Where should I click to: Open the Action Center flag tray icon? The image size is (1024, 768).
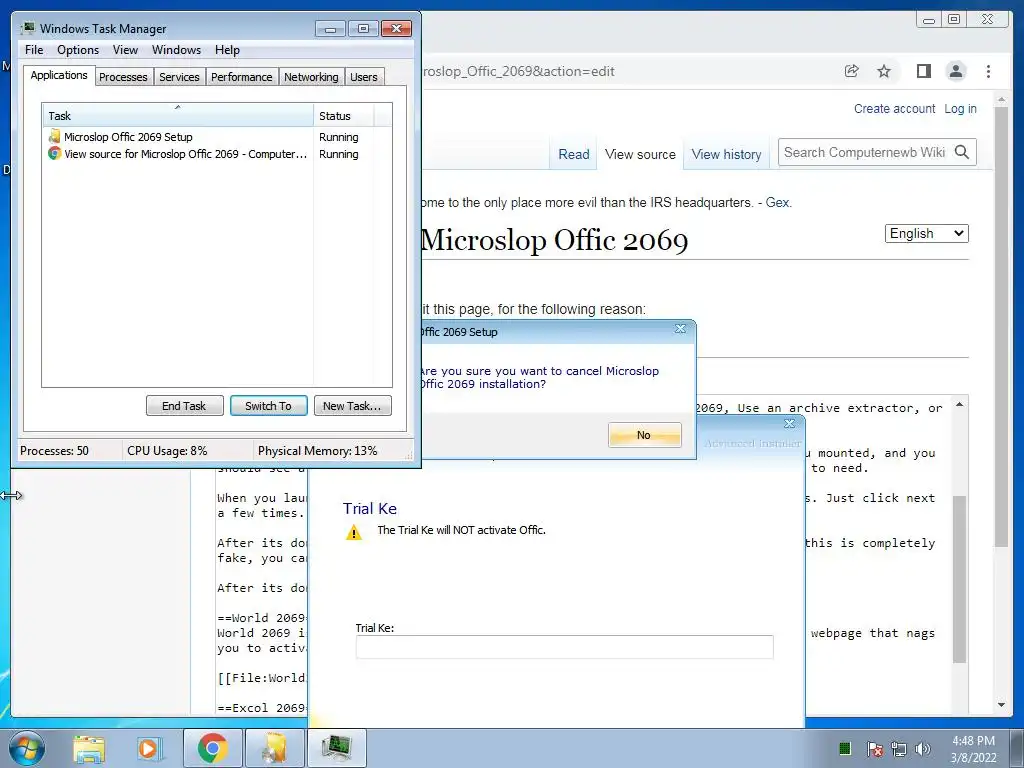(875, 748)
